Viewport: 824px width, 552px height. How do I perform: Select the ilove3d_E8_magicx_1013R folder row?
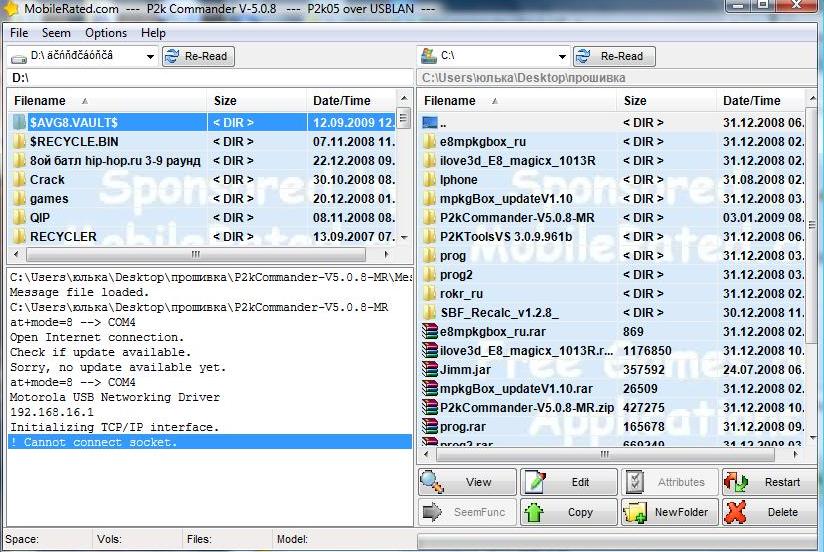click(612, 160)
